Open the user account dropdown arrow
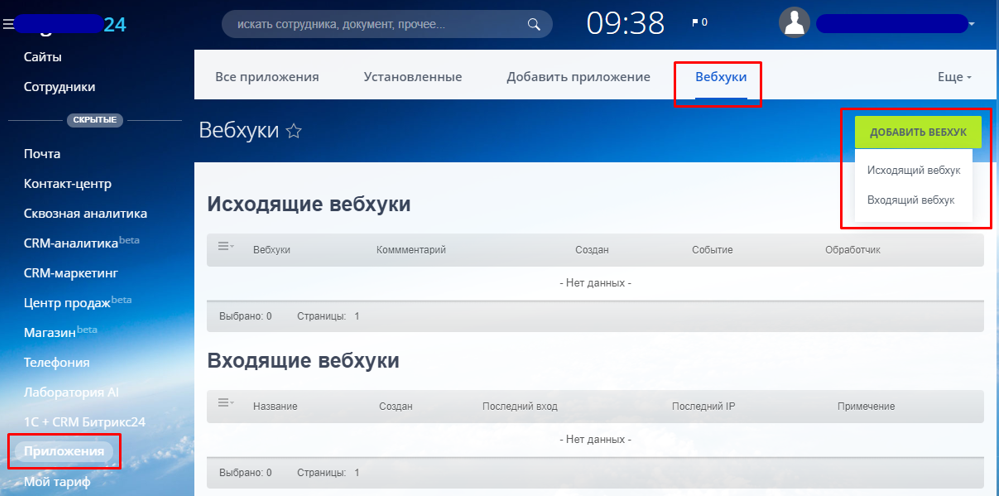 point(971,23)
